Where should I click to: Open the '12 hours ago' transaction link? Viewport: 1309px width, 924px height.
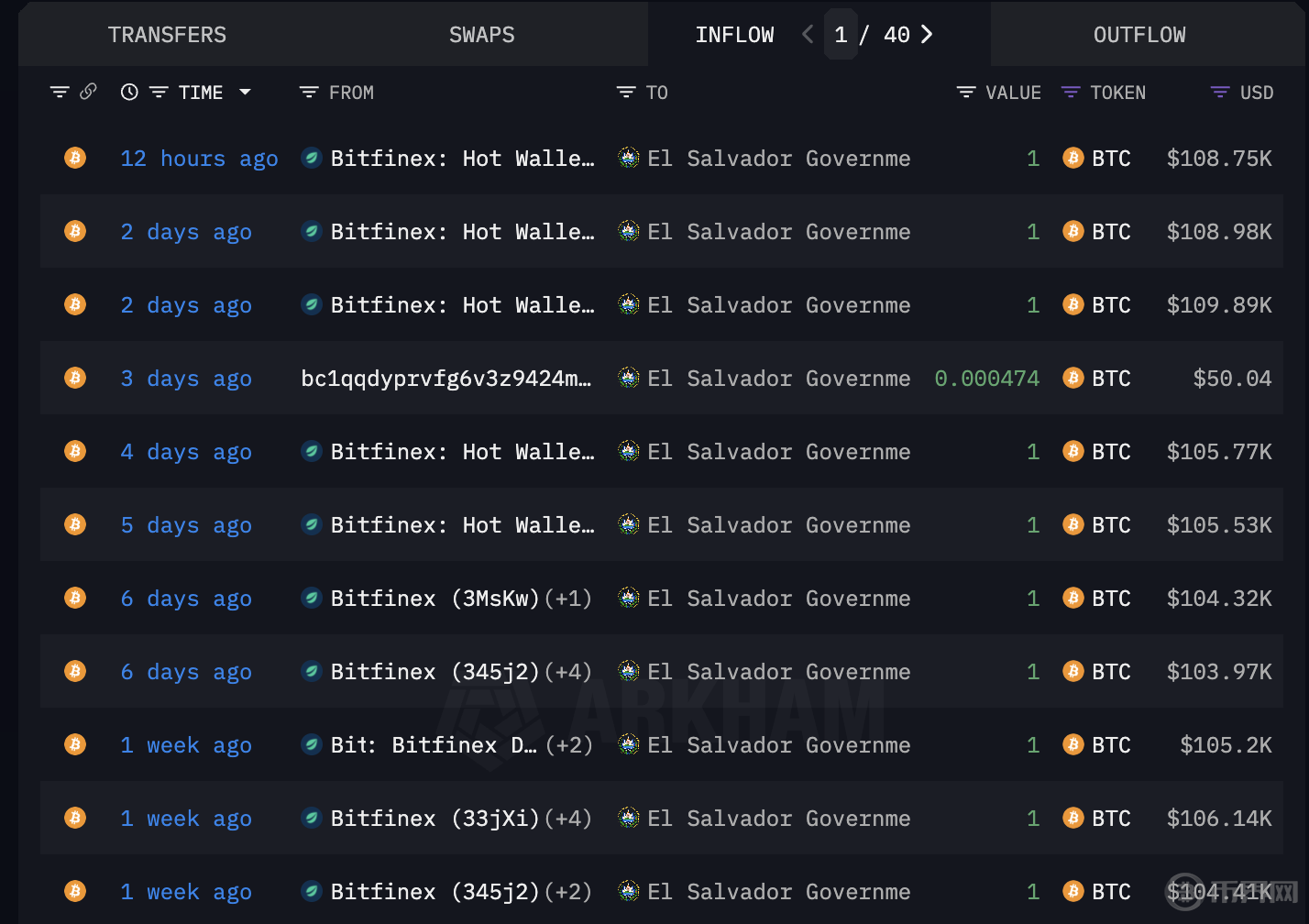(199, 159)
